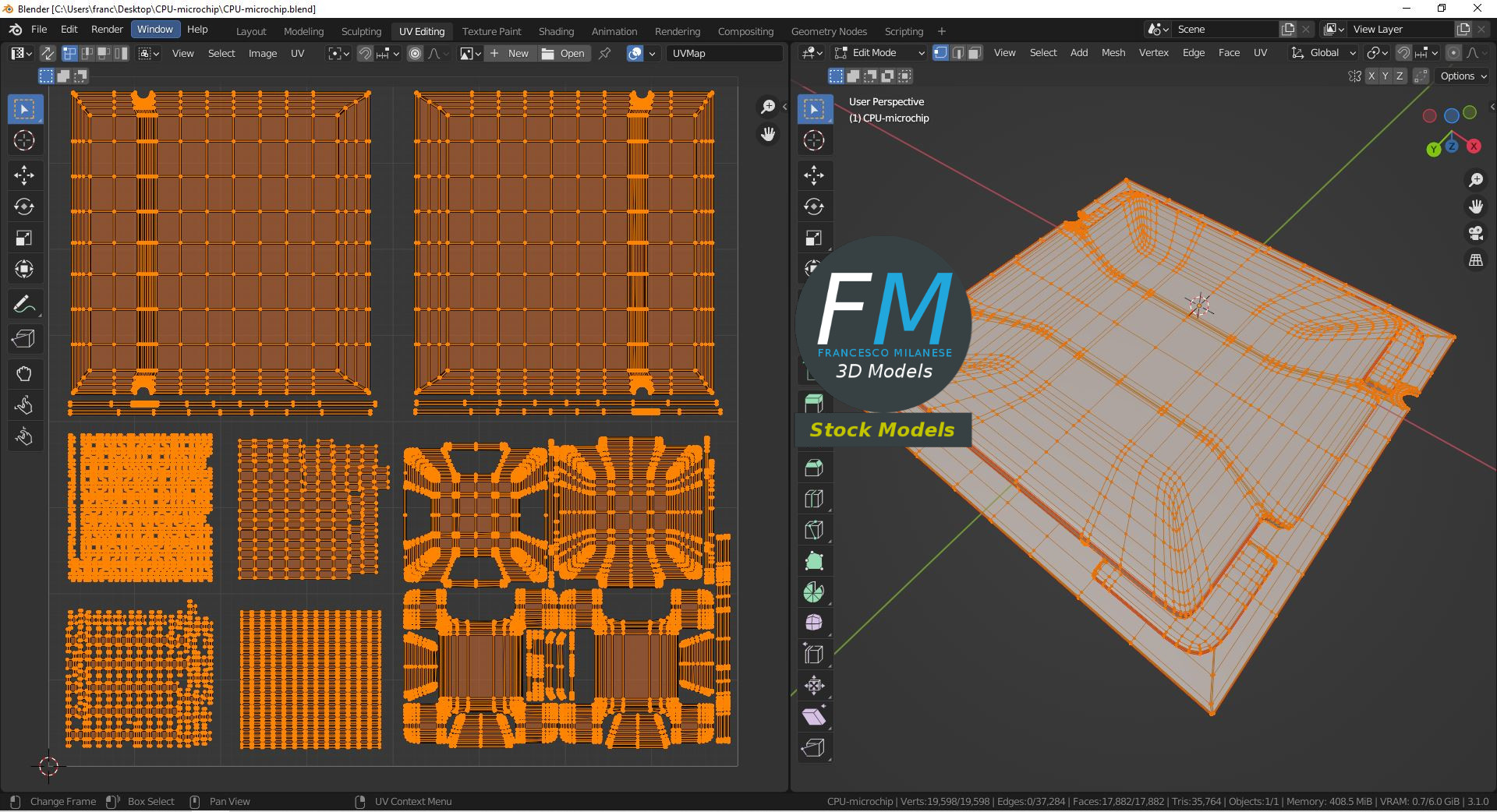Enable UV island selection mode
The image size is (1497, 812).
[121, 53]
